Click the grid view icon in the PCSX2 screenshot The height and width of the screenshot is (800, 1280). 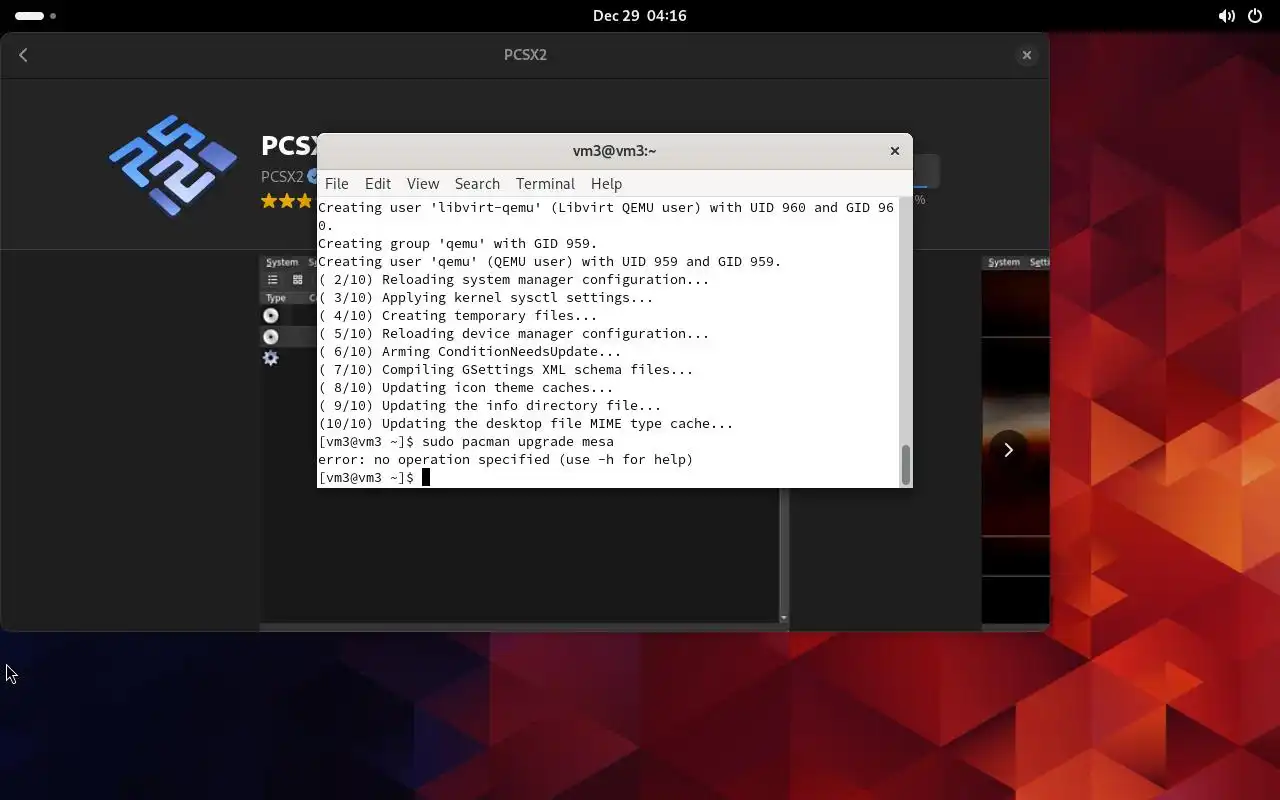point(297,280)
